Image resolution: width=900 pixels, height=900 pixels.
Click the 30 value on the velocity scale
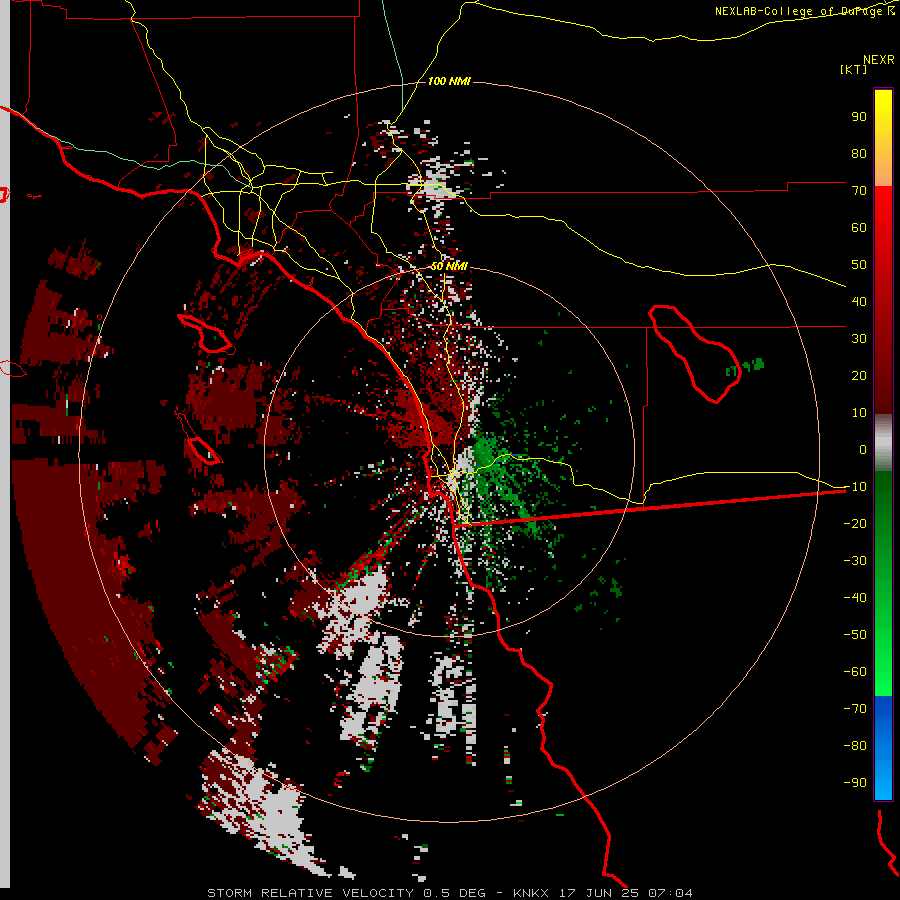(859, 339)
